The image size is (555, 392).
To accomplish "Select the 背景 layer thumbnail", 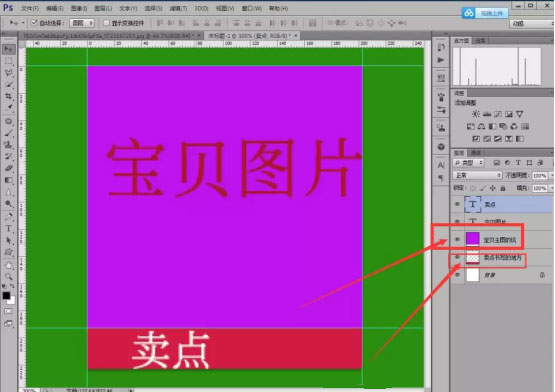I will point(473,275).
